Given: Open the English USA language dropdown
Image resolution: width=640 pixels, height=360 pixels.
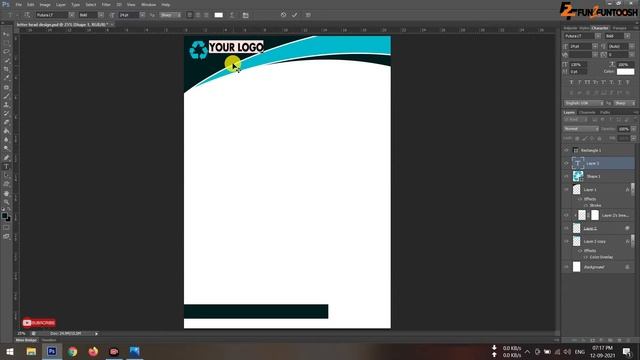Looking at the screenshot, I should coord(584,103).
